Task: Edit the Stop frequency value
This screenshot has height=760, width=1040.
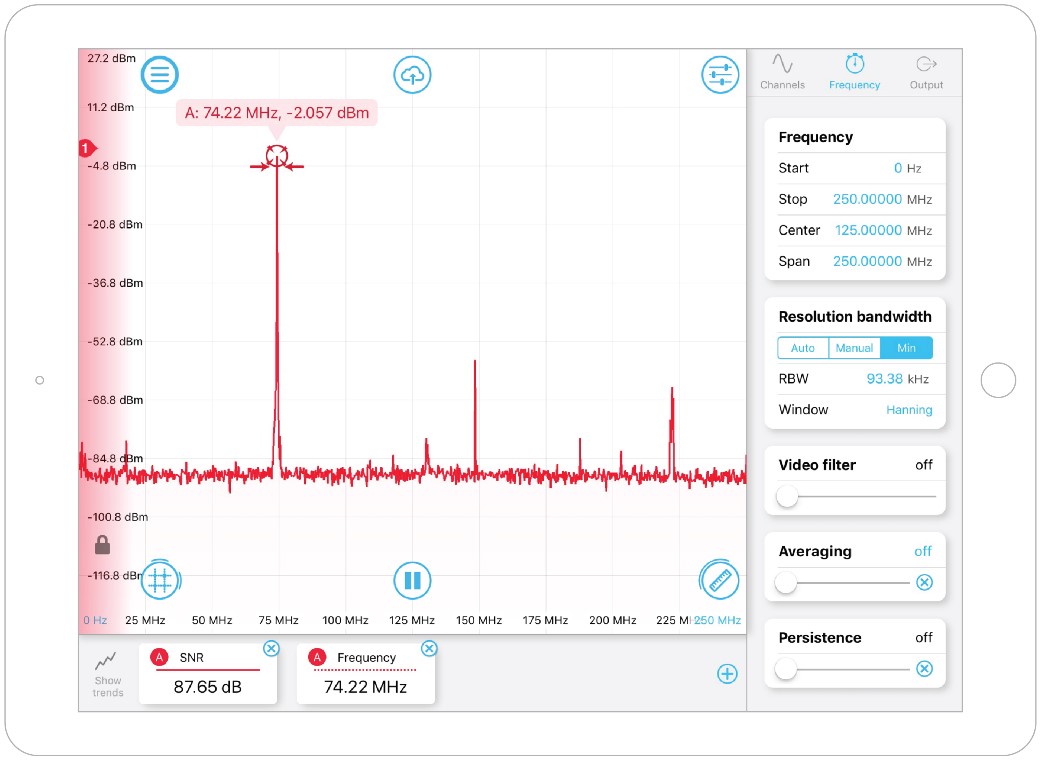Action: (x=867, y=199)
